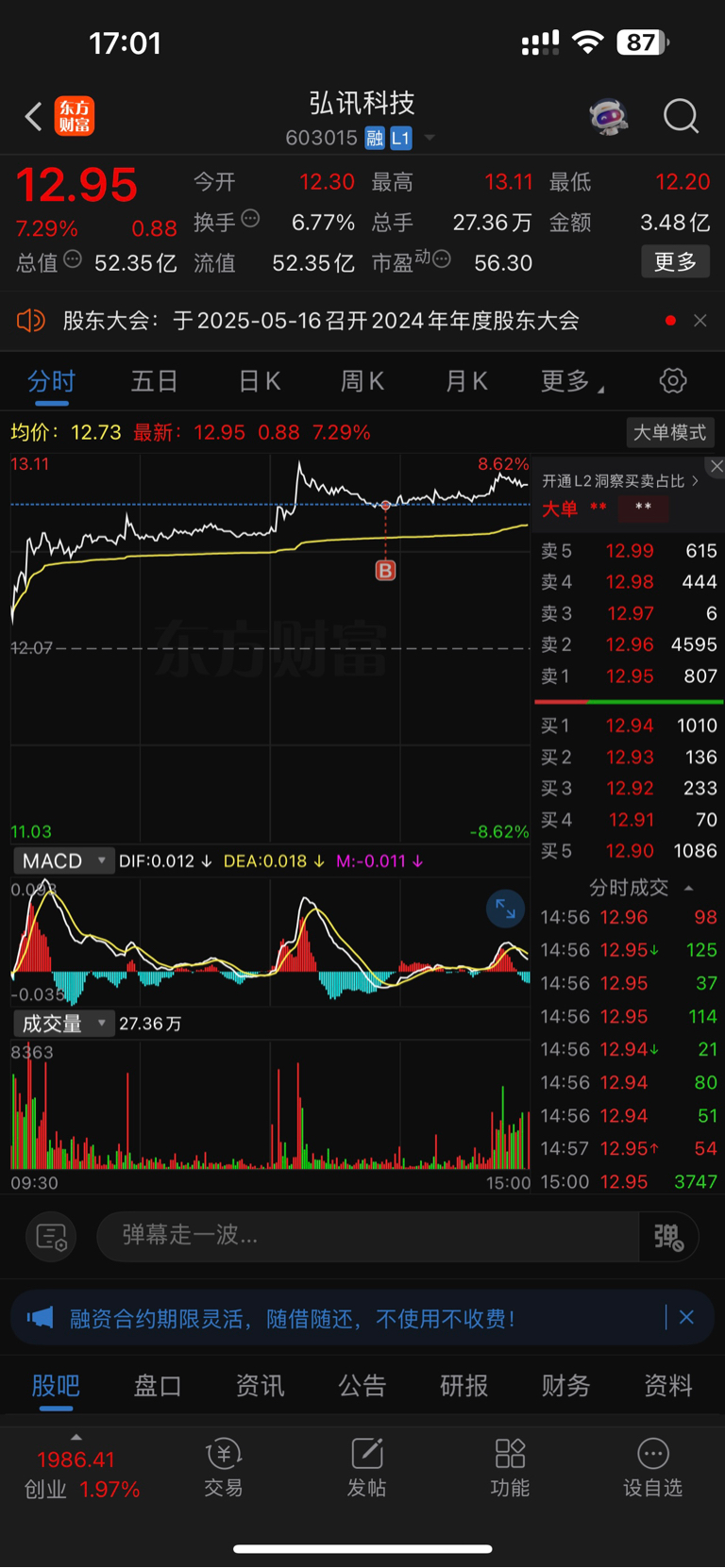This screenshot has width=725, height=1568.
Task: Select the 卖1 price 12.95 row
Action: [x=629, y=676]
